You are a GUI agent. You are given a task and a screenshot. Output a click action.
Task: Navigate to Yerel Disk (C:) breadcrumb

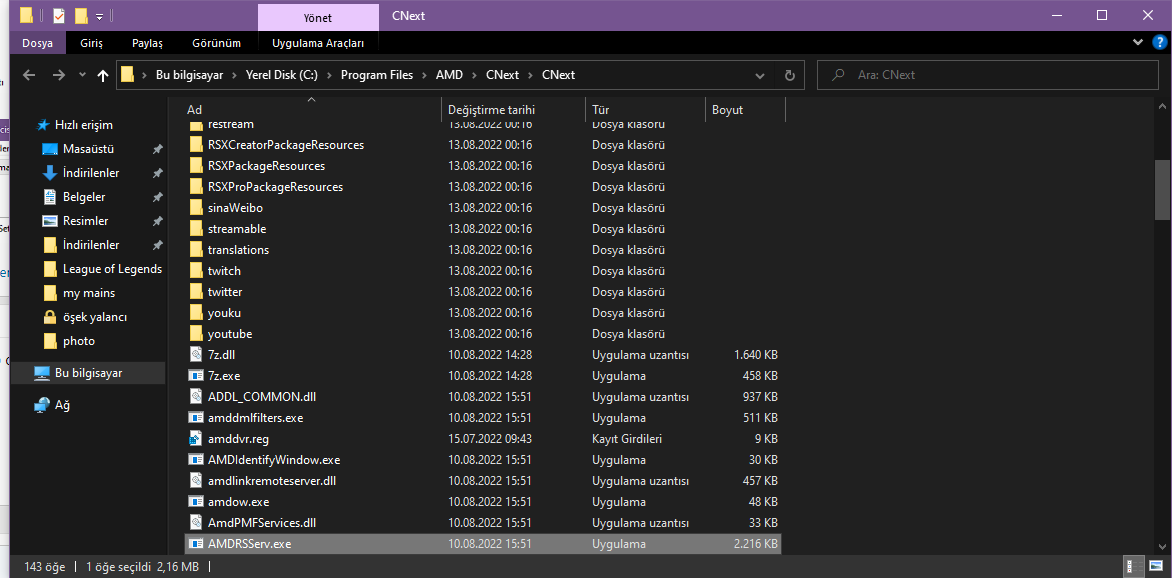281,75
